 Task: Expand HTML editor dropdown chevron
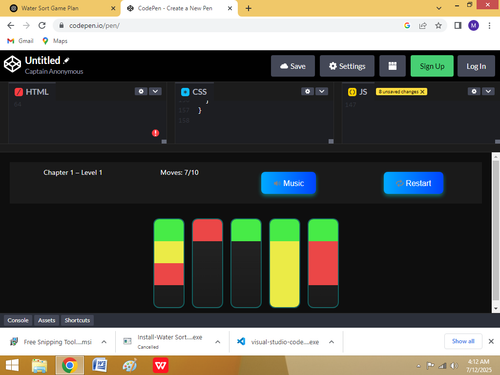[155, 91]
